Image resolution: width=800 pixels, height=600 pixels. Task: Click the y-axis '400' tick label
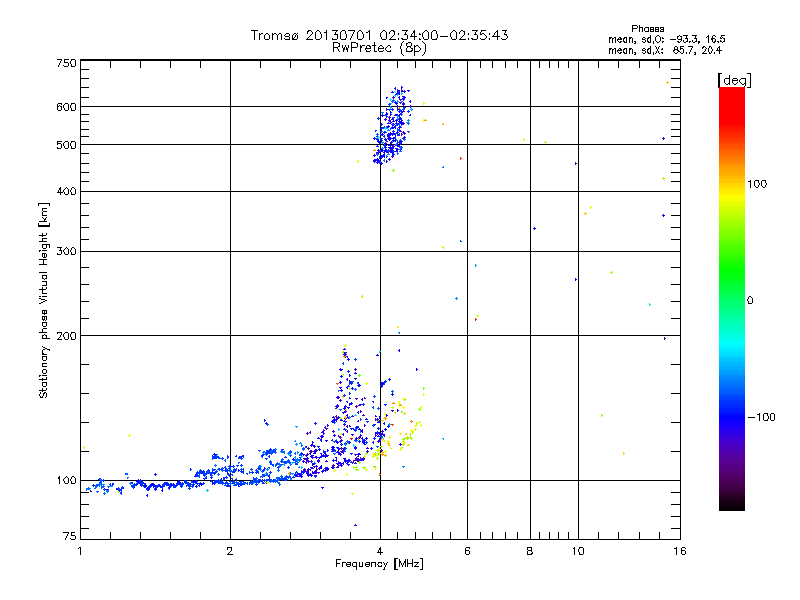point(66,191)
